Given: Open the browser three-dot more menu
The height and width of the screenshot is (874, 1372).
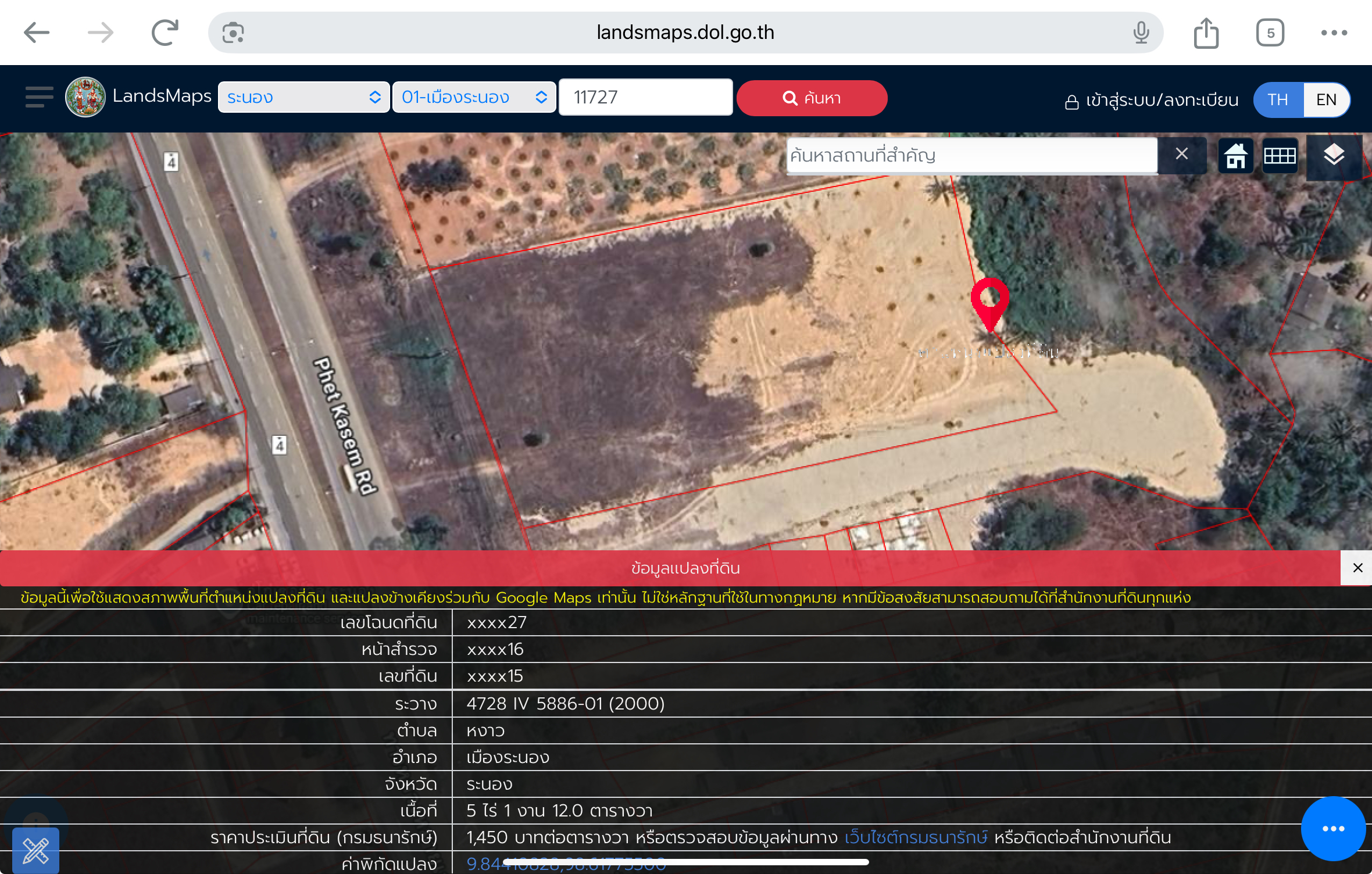Looking at the screenshot, I should click(x=1334, y=33).
